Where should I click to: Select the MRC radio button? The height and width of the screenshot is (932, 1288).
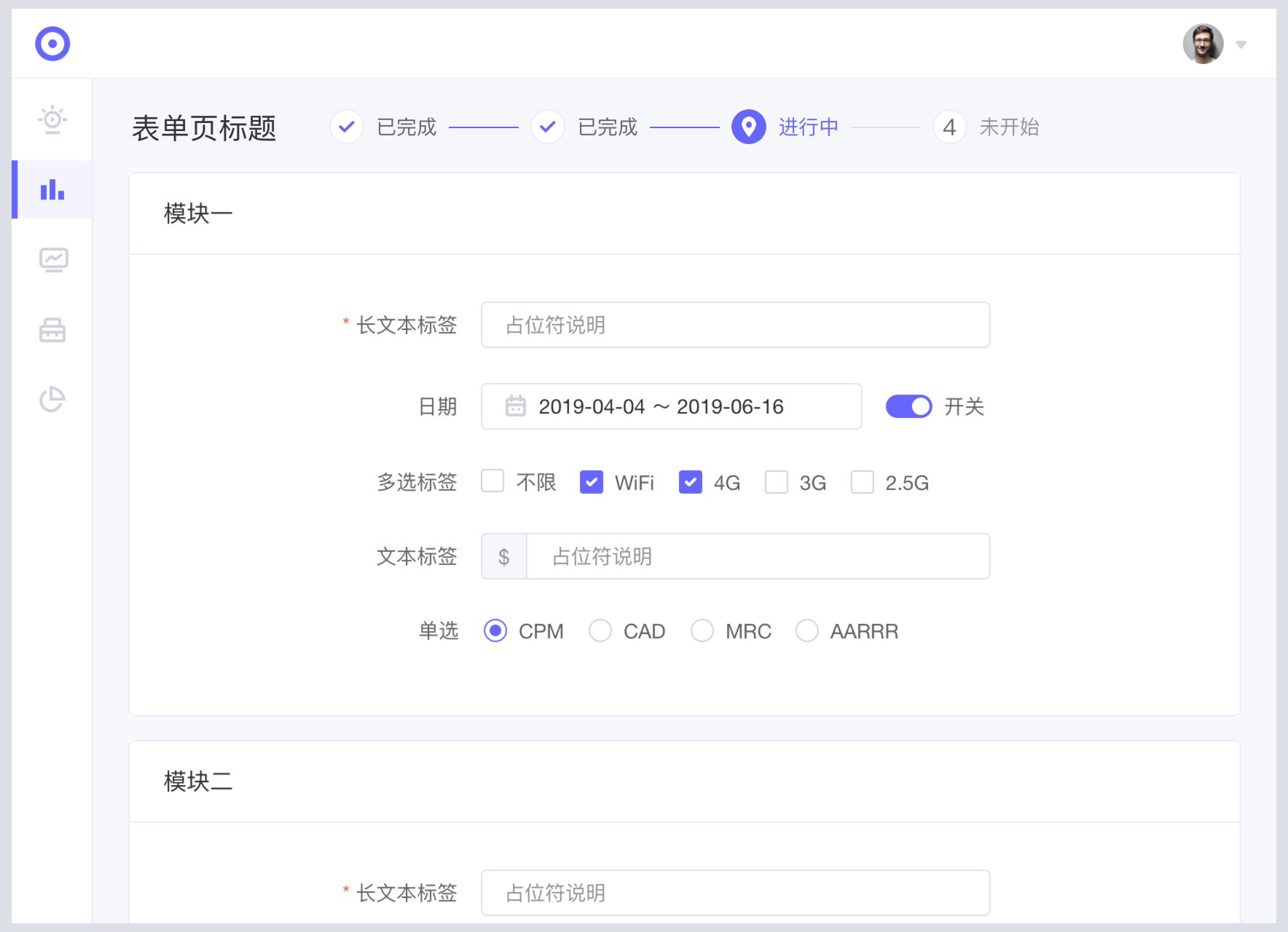coord(703,631)
